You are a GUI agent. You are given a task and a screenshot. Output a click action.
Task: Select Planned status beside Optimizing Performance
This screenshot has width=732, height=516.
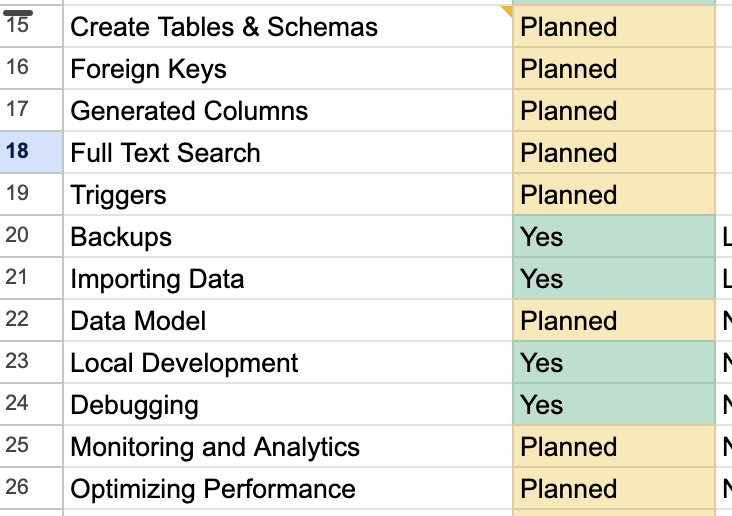click(613, 489)
